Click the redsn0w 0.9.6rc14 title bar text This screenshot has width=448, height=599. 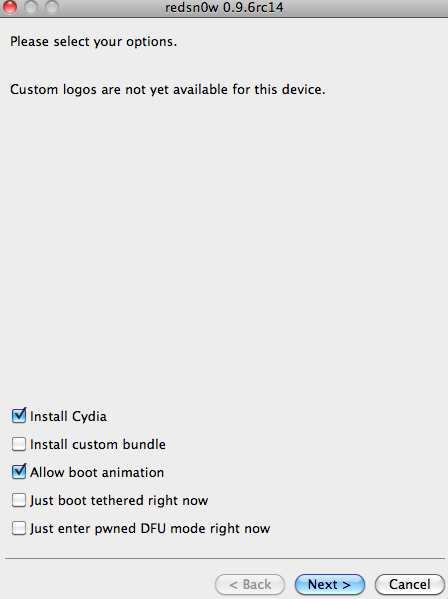pyautogui.click(x=224, y=7)
